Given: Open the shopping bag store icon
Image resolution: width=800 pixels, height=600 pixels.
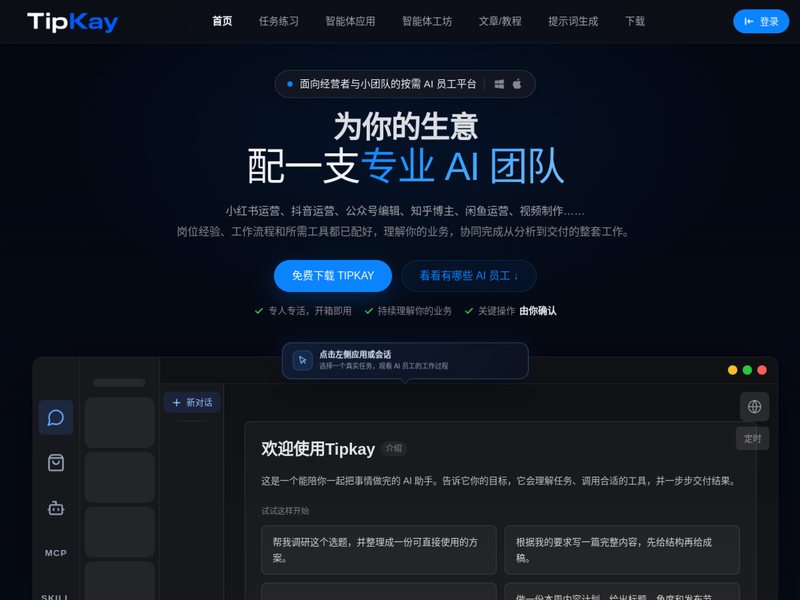Looking at the screenshot, I should click(x=56, y=463).
